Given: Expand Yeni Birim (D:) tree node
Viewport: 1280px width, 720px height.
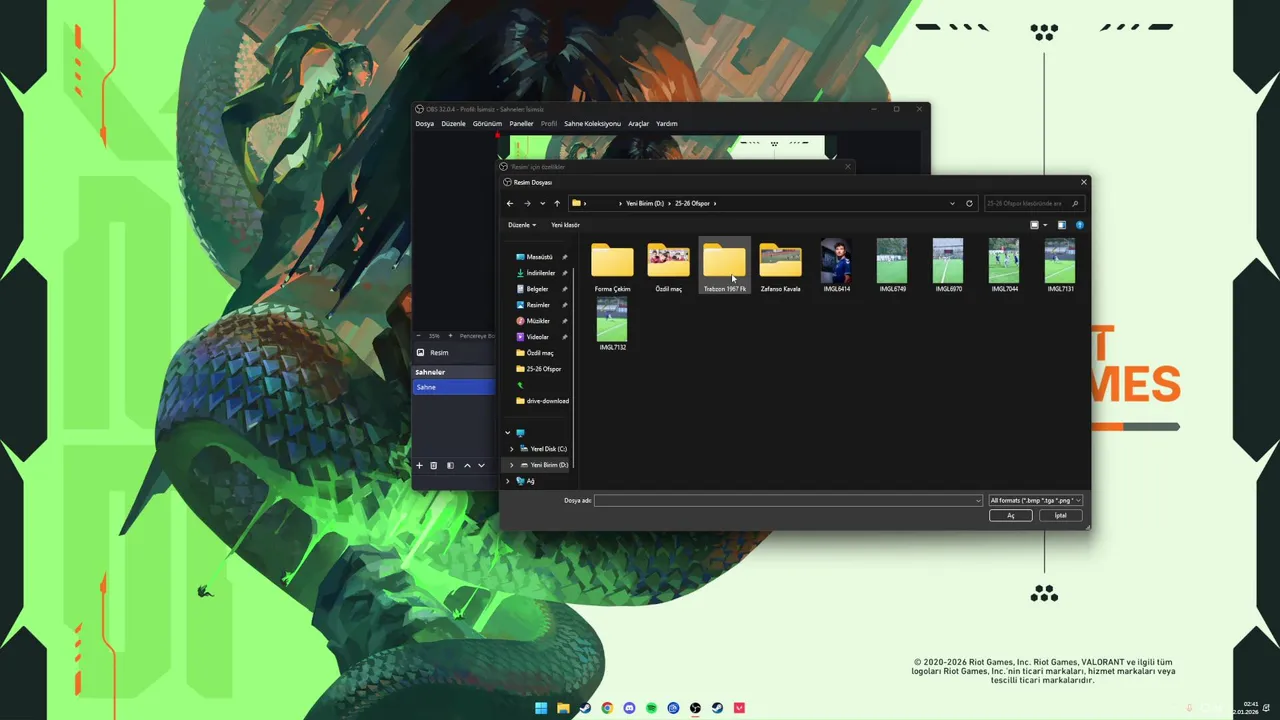Looking at the screenshot, I should (512, 465).
